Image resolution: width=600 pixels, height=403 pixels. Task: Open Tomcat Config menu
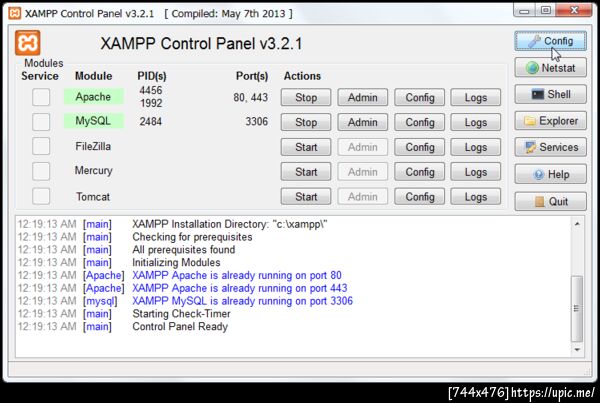coord(419,197)
